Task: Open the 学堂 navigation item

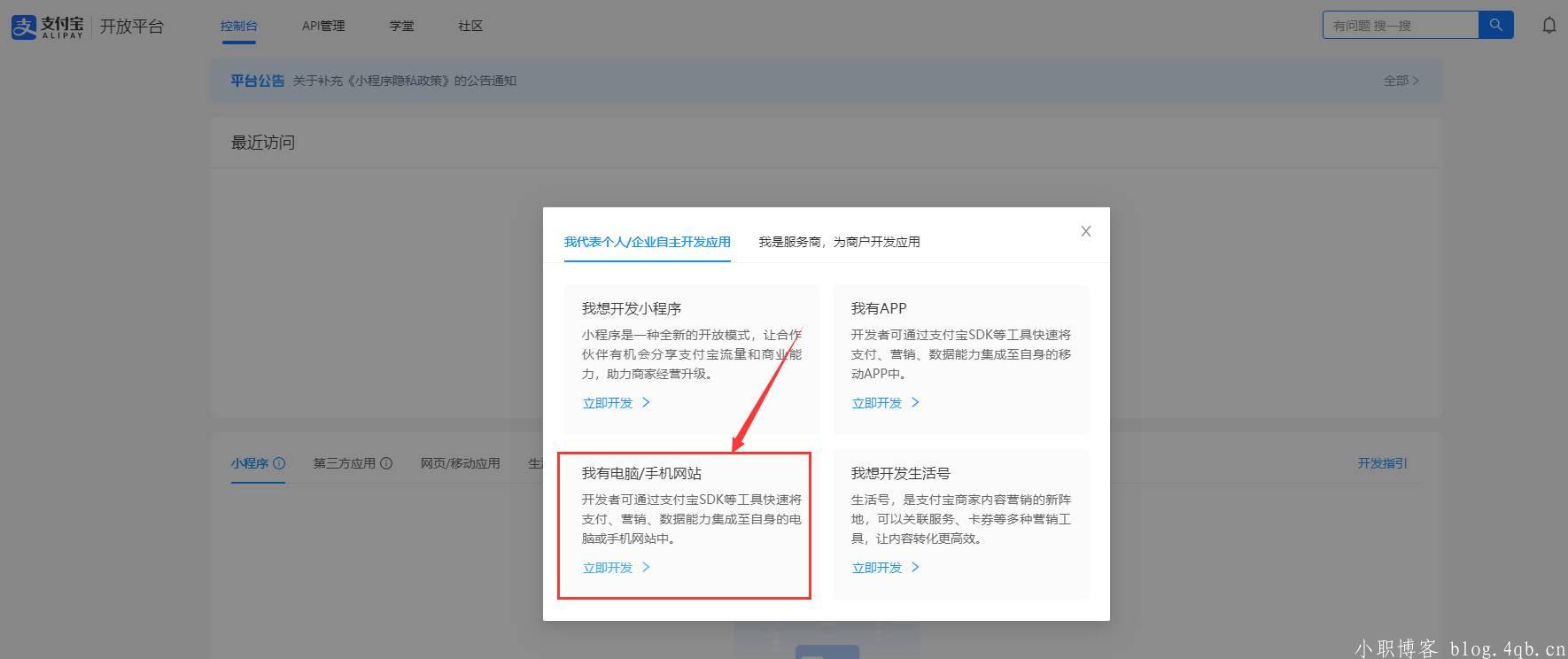Action: (x=401, y=26)
